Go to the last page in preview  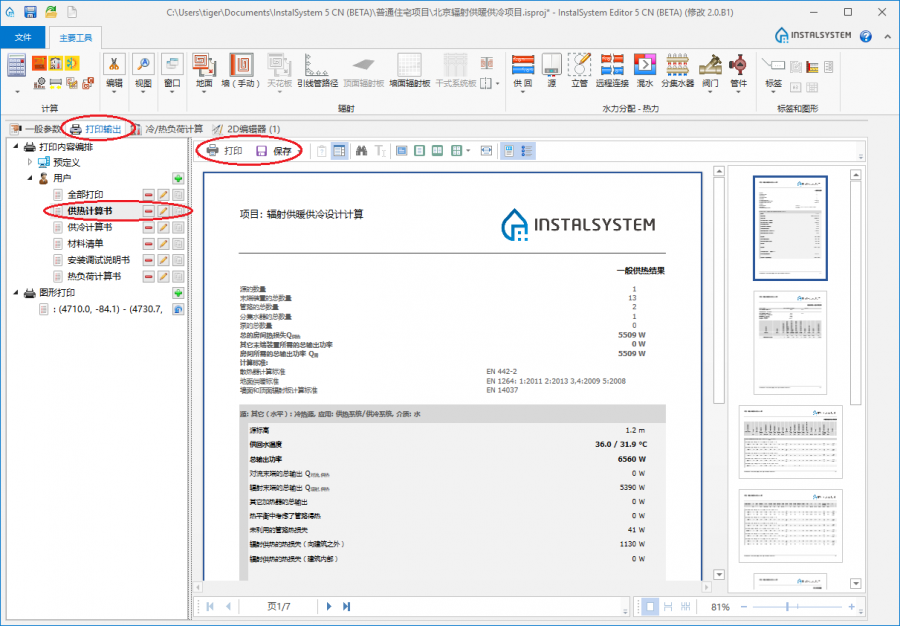click(347, 607)
